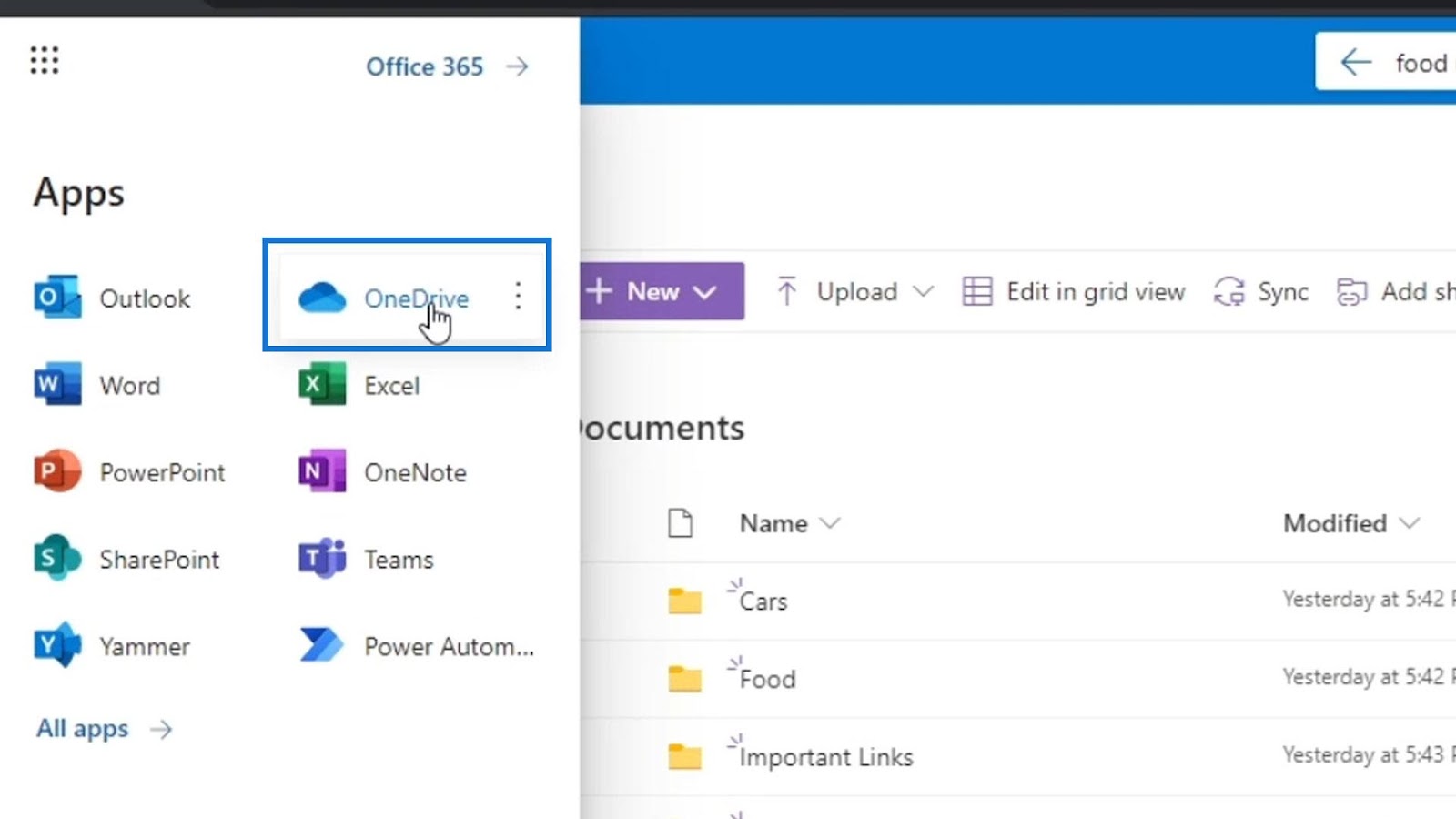This screenshot has width=1456, height=819.
Task: Click the PowerPoint text label
Action: (163, 472)
